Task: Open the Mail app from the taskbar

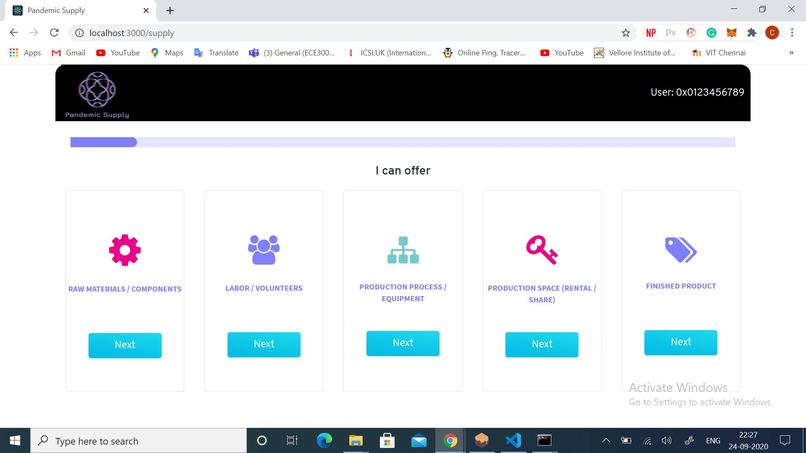Action: coord(418,441)
